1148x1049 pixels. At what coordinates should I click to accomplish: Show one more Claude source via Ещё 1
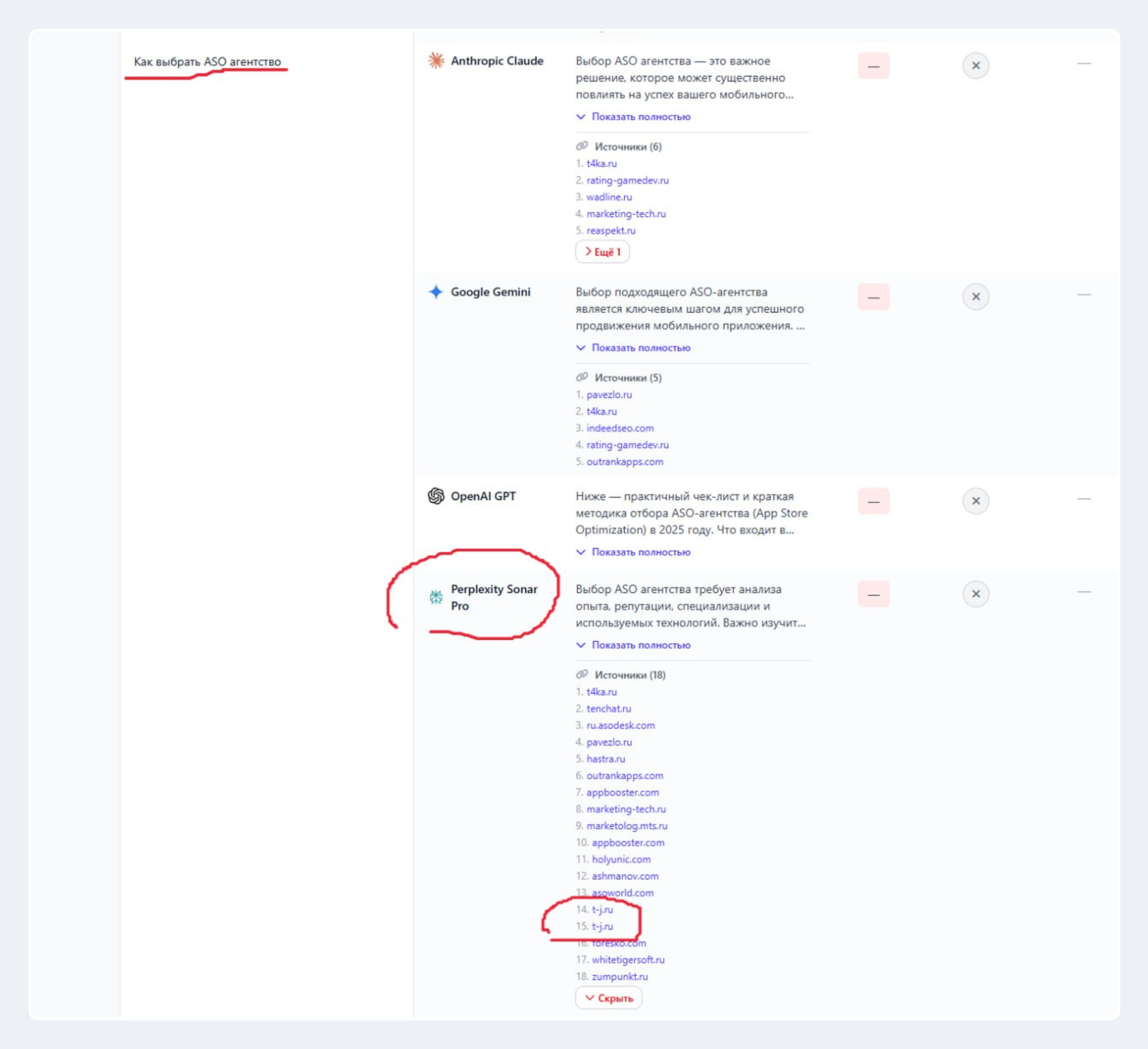[x=602, y=252]
